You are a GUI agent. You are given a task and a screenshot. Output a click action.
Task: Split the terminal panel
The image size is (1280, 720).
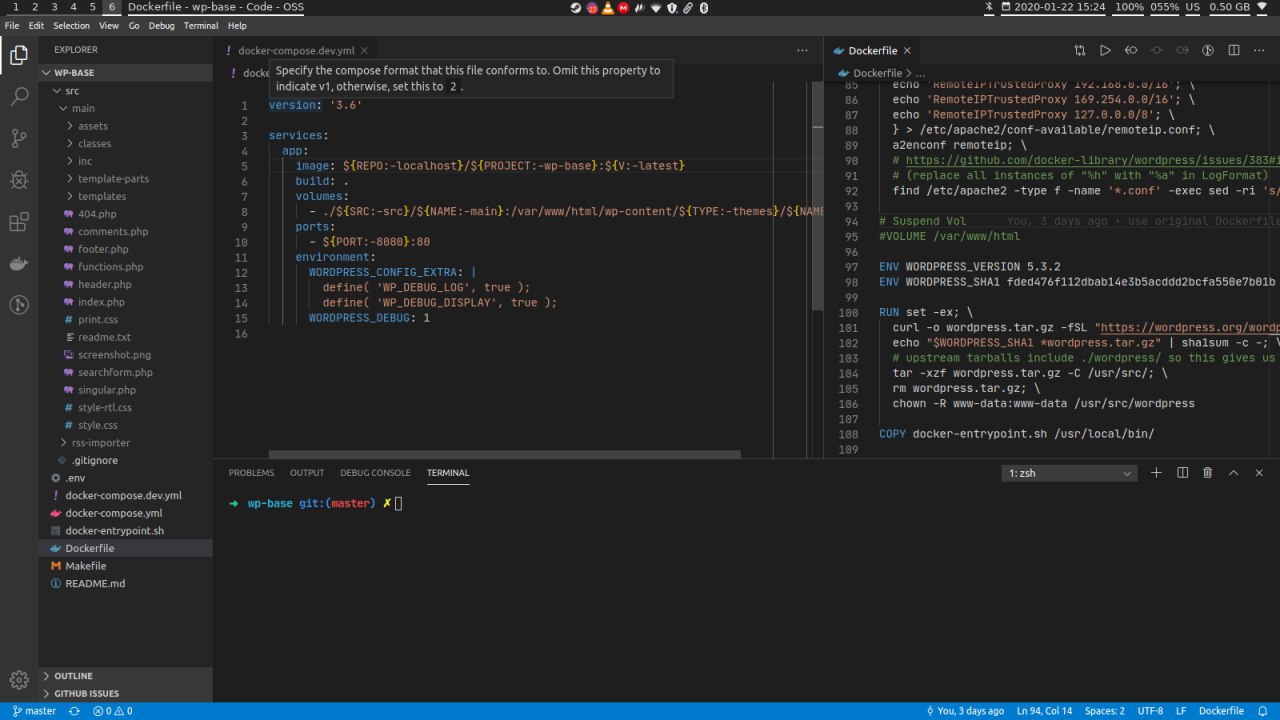tap(1182, 473)
